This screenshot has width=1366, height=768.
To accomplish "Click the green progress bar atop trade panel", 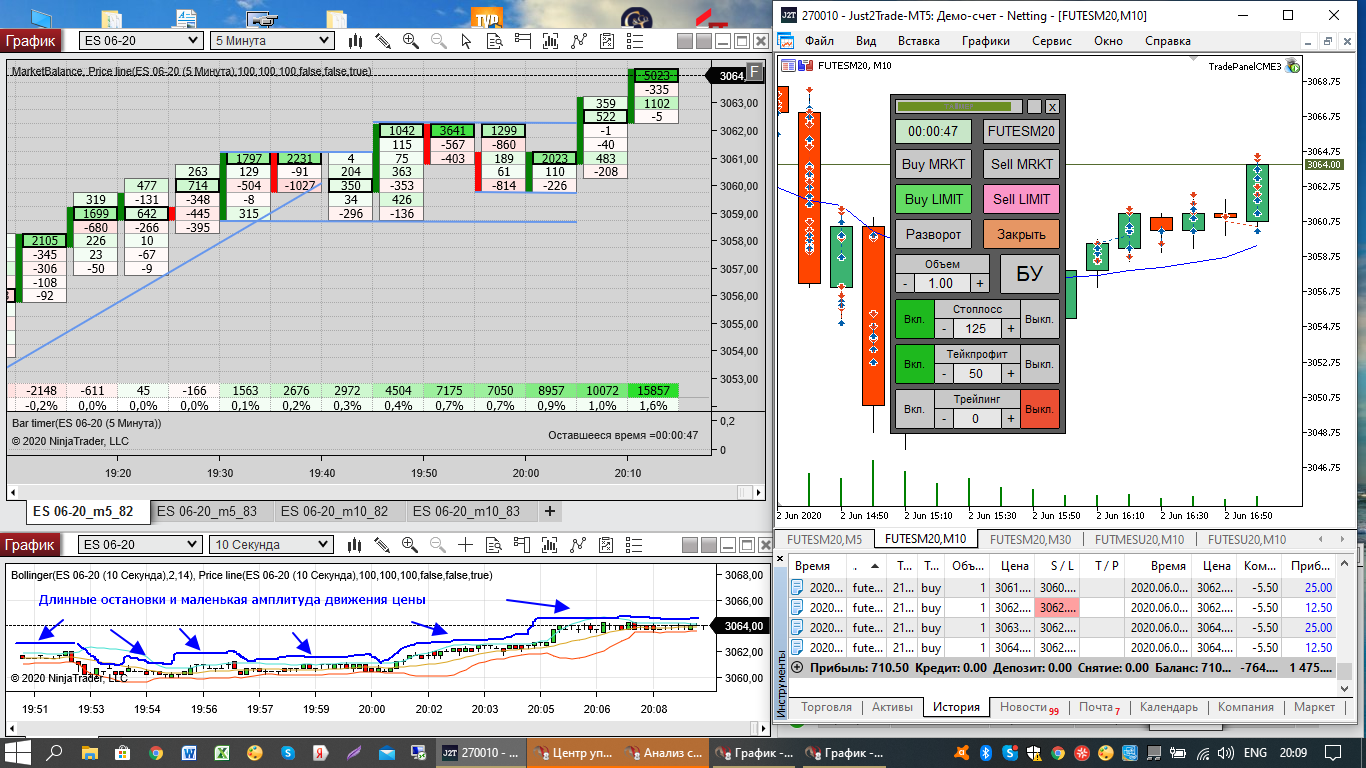I will click(x=959, y=106).
